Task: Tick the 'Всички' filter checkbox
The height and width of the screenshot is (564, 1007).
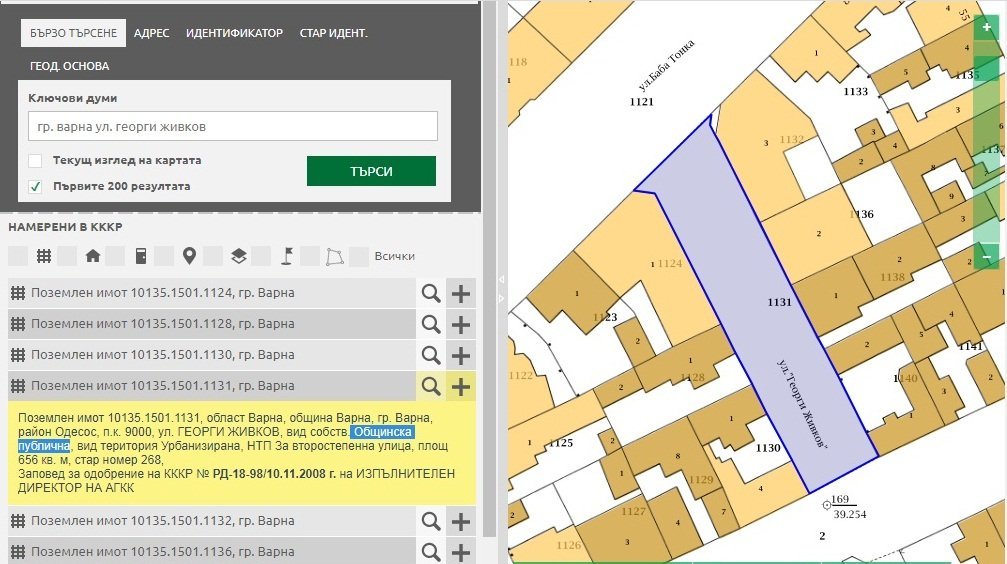Action: 359,256
